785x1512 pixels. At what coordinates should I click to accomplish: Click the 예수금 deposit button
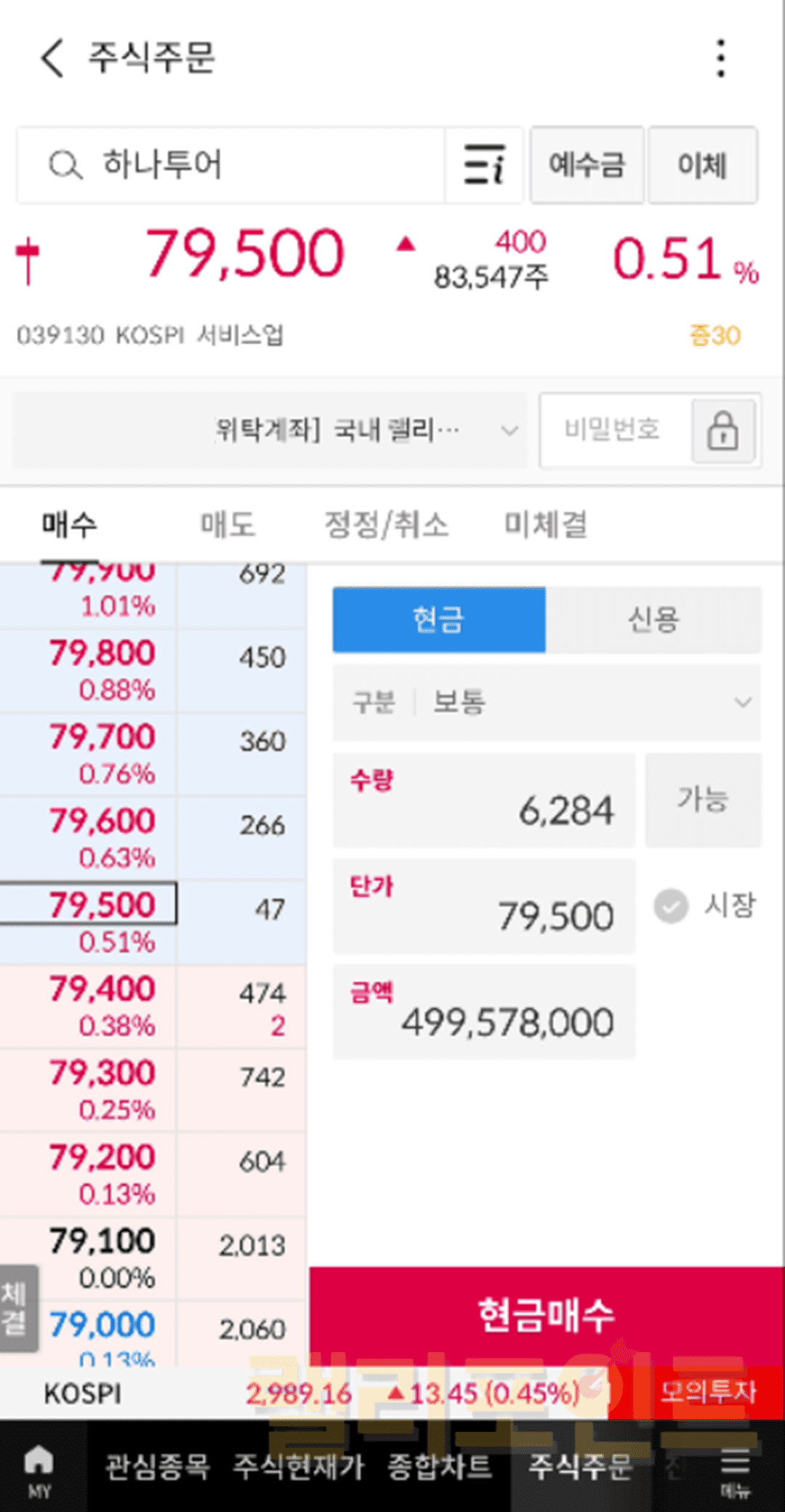click(587, 165)
